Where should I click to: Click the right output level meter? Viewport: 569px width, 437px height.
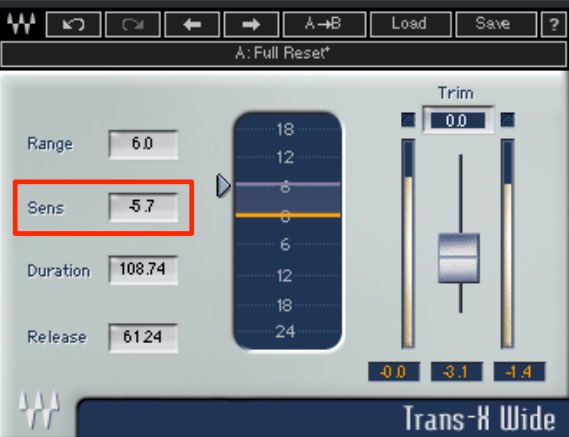(507, 244)
